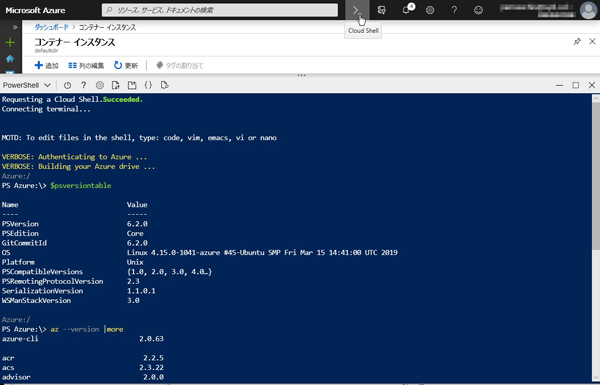This screenshot has height=385, width=600.
Task: Open the editor curly braces icon
Action: [x=148, y=85]
